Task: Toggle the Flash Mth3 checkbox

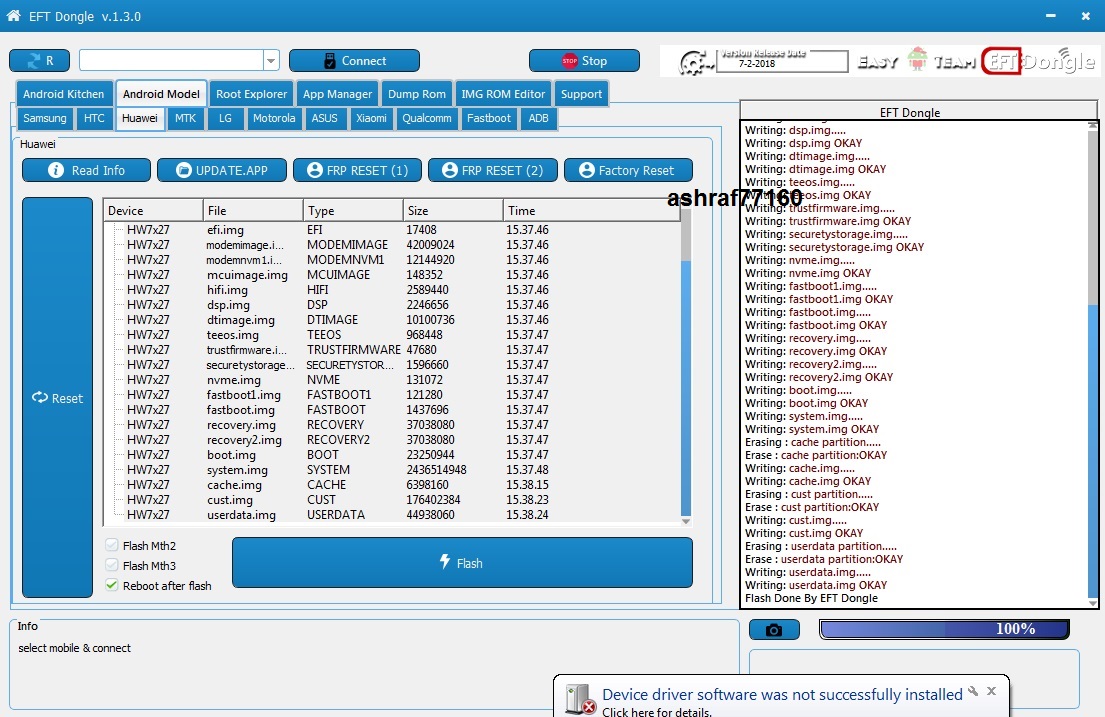Action: [x=111, y=565]
